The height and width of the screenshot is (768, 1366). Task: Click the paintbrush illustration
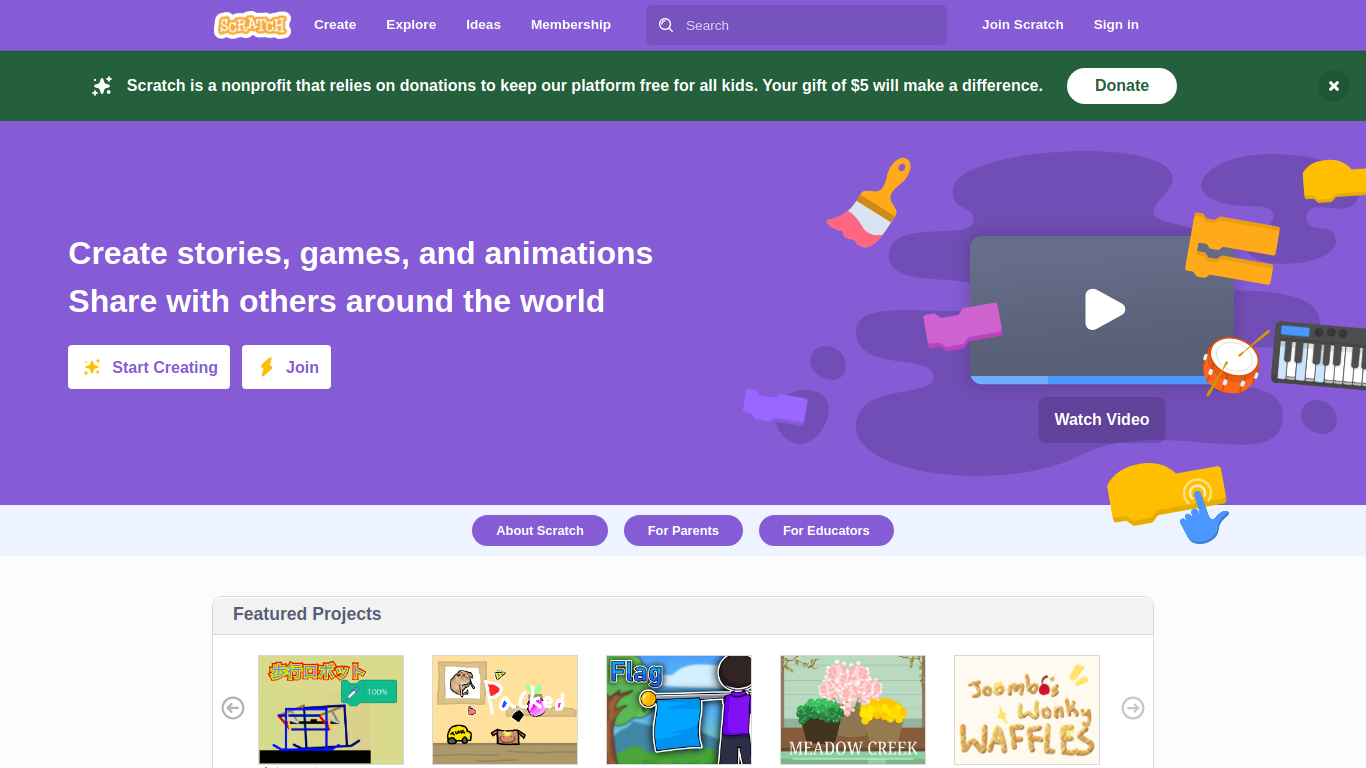point(869,203)
